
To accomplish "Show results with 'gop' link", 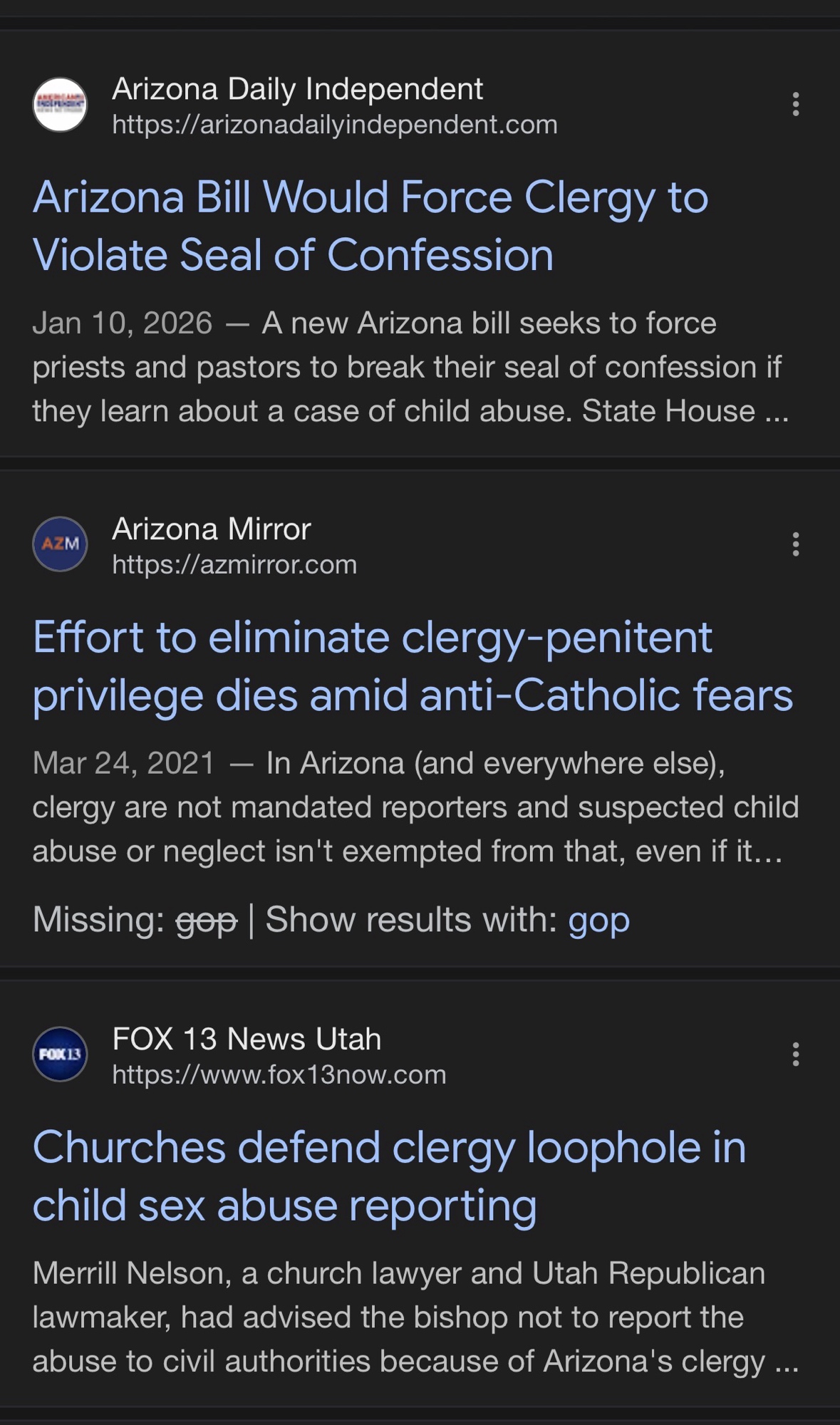I will coord(598,920).
